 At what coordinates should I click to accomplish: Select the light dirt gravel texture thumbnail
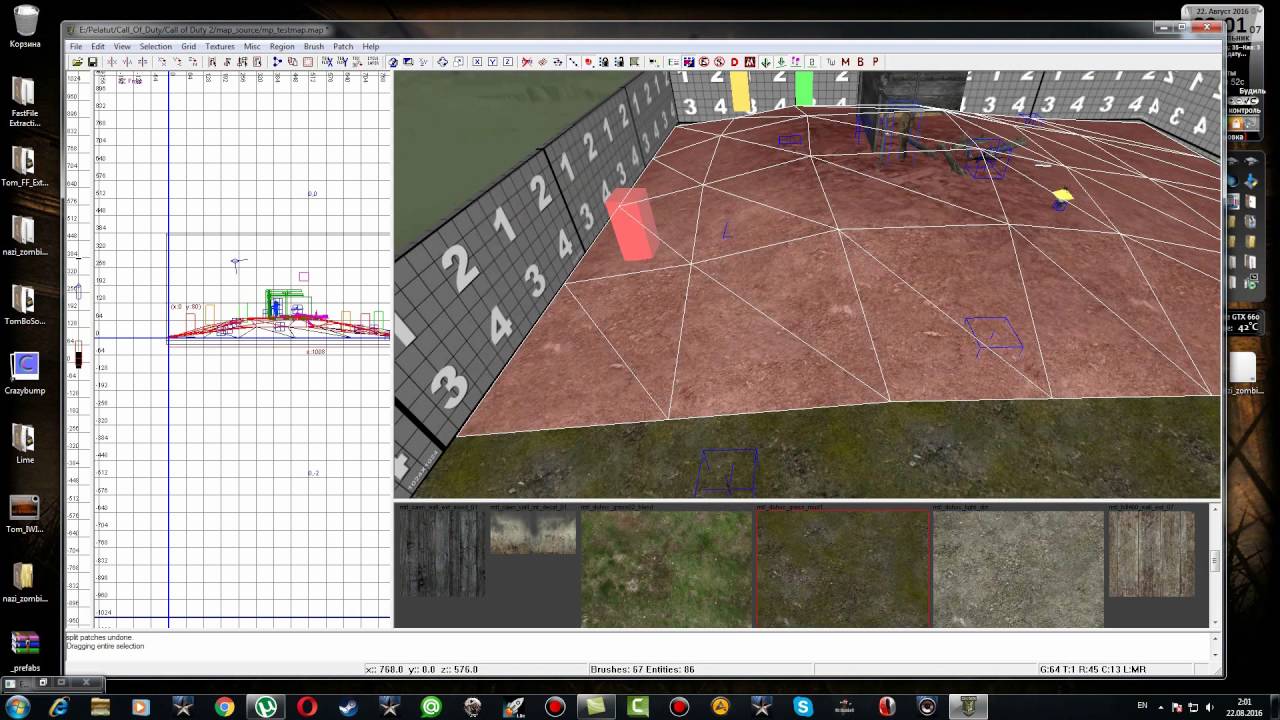pos(1018,569)
